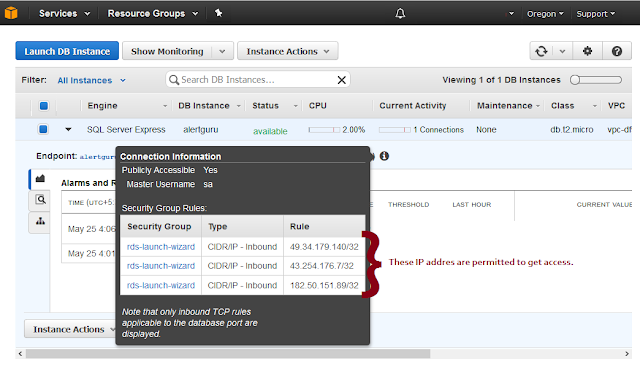Open the dropdown arrow next to refresh

pos(562,51)
